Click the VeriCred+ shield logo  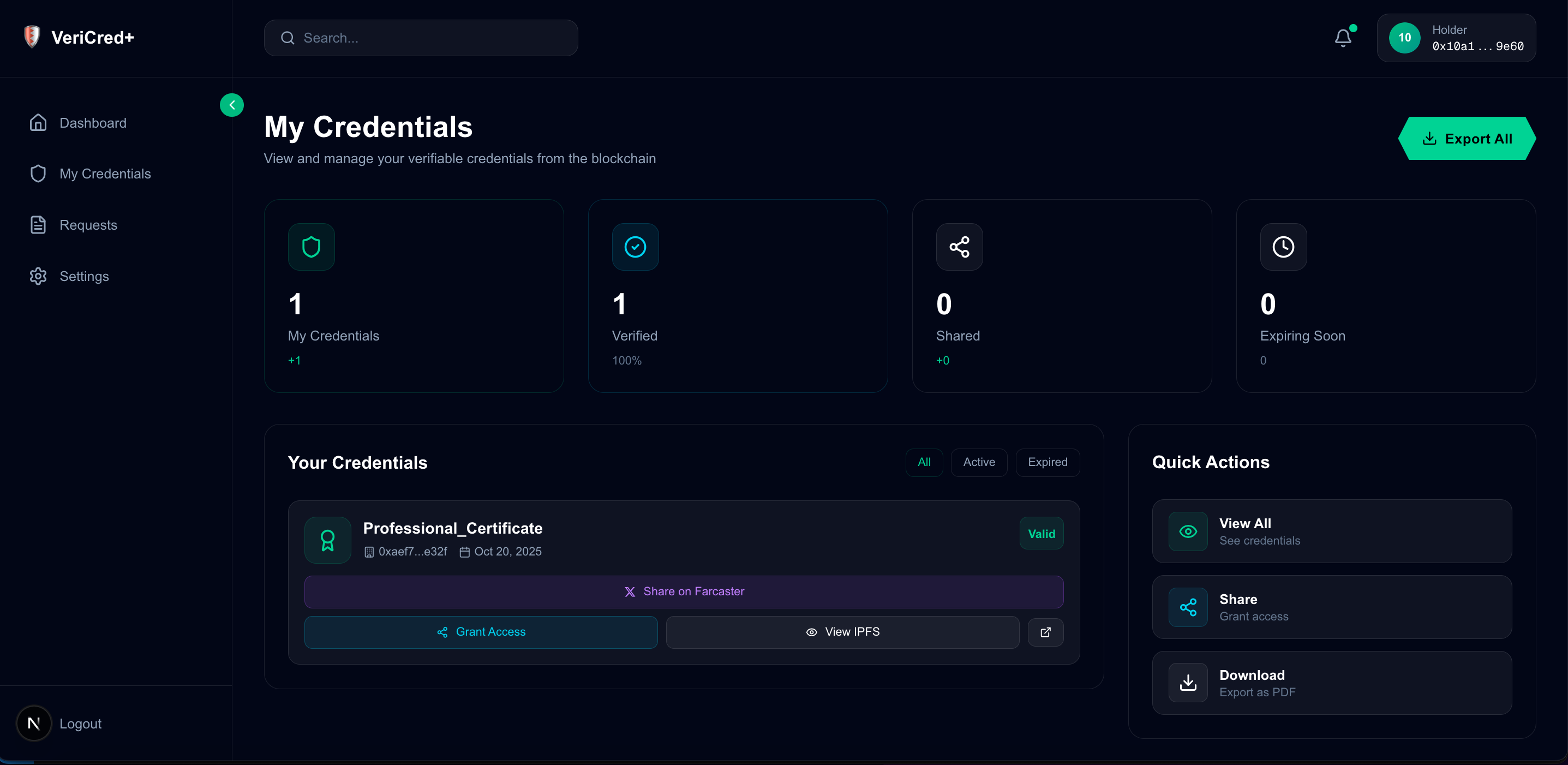(32, 37)
